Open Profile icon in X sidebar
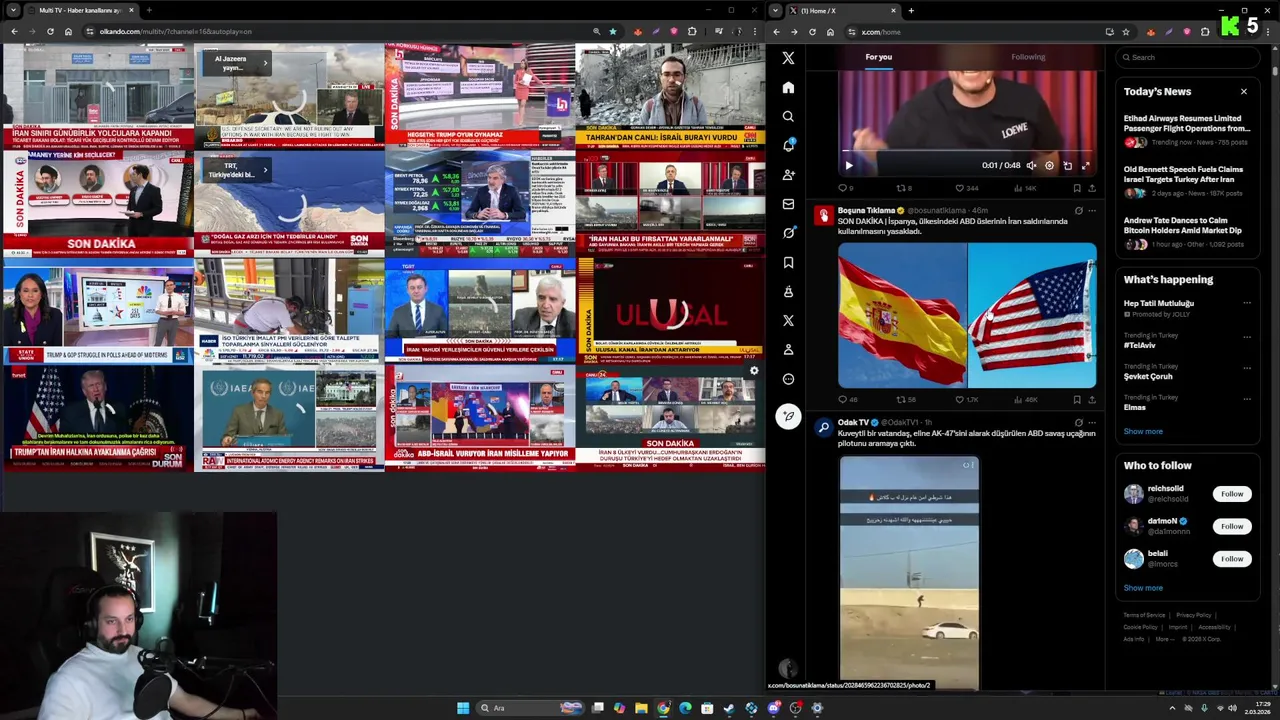The image size is (1280, 720). (x=788, y=349)
